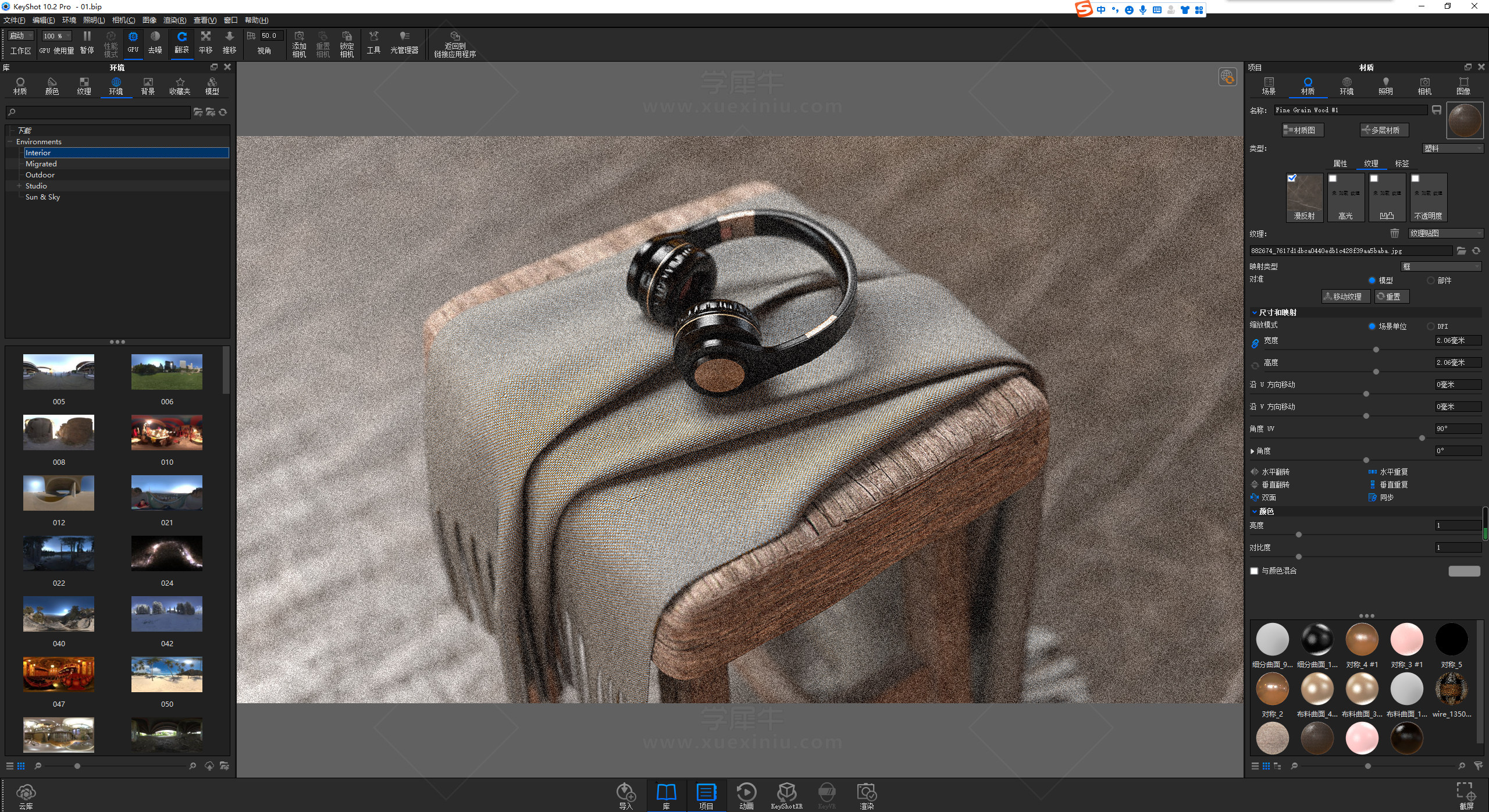The width and height of the screenshot is (1489, 812).
Task: Select the 推移 dolly tool
Action: point(229,43)
